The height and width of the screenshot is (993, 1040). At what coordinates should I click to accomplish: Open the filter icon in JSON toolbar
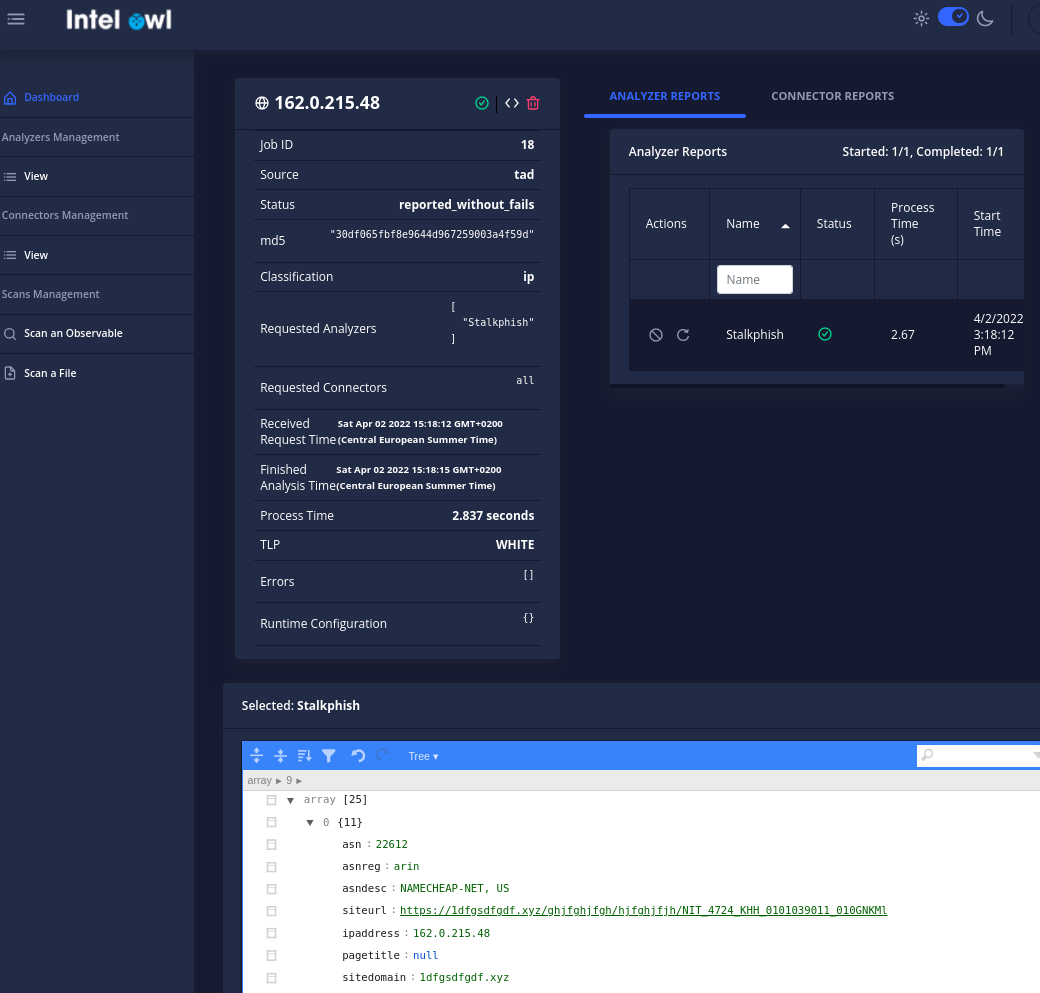[x=328, y=756]
